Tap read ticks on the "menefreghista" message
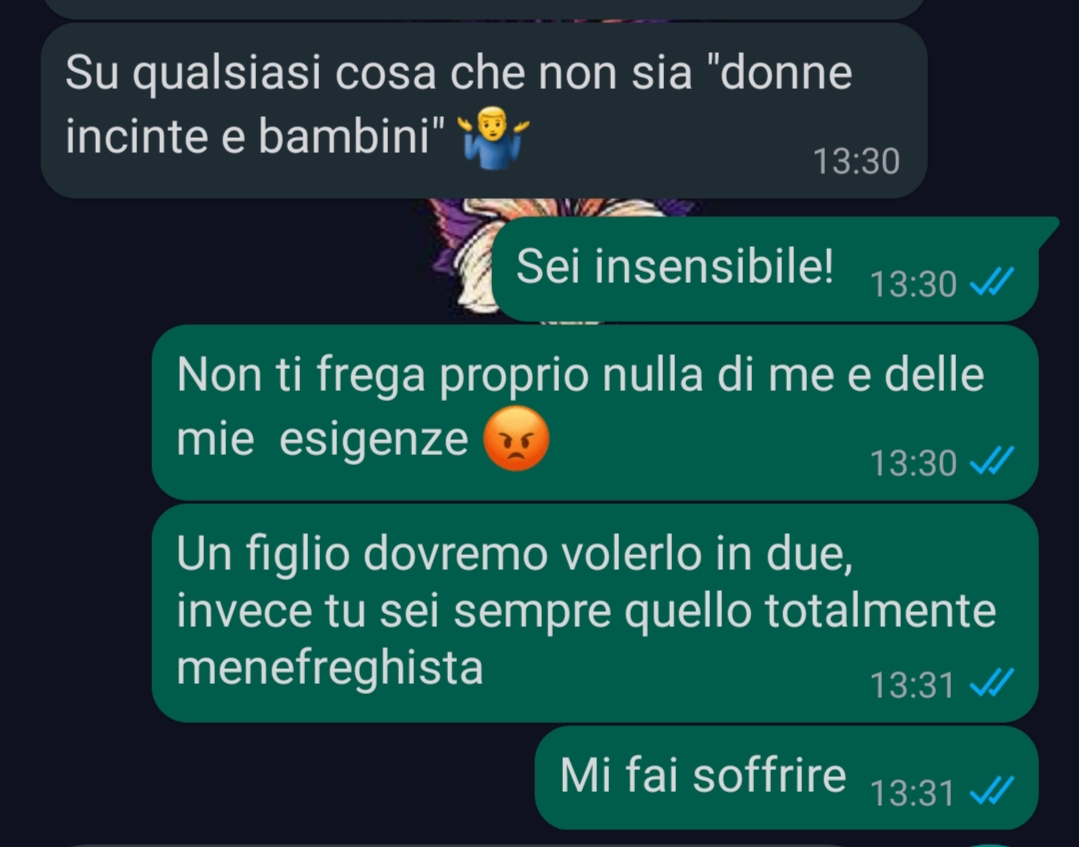This screenshot has height=847, width=1079. point(992,683)
